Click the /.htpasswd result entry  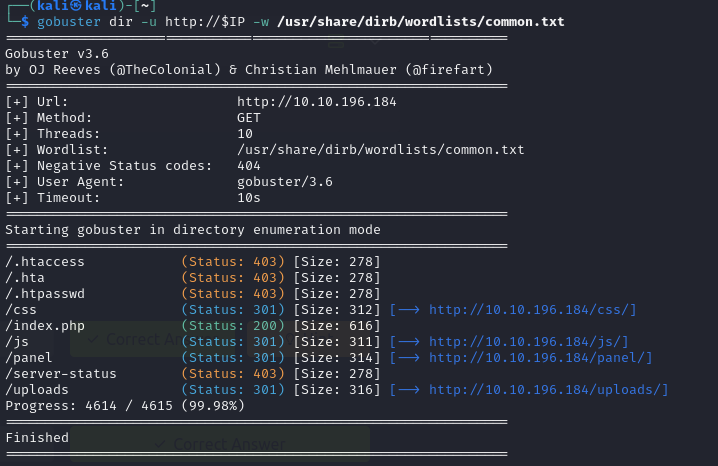tap(44, 294)
